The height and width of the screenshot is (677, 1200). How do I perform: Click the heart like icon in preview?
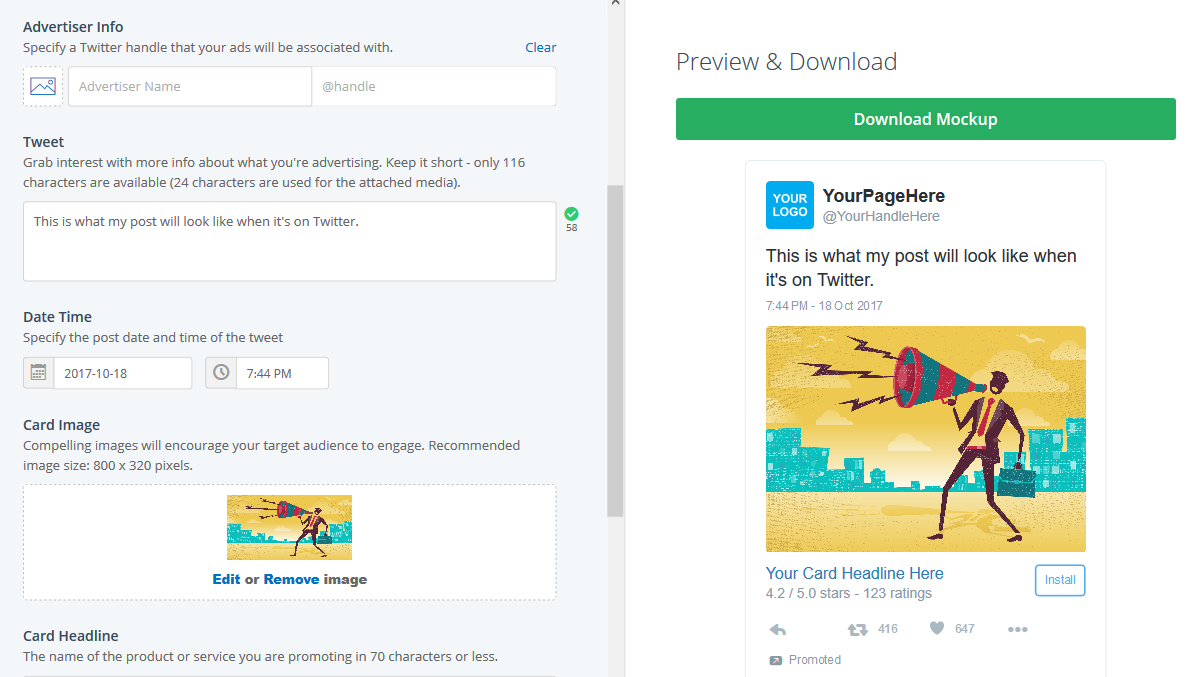point(937,629)
